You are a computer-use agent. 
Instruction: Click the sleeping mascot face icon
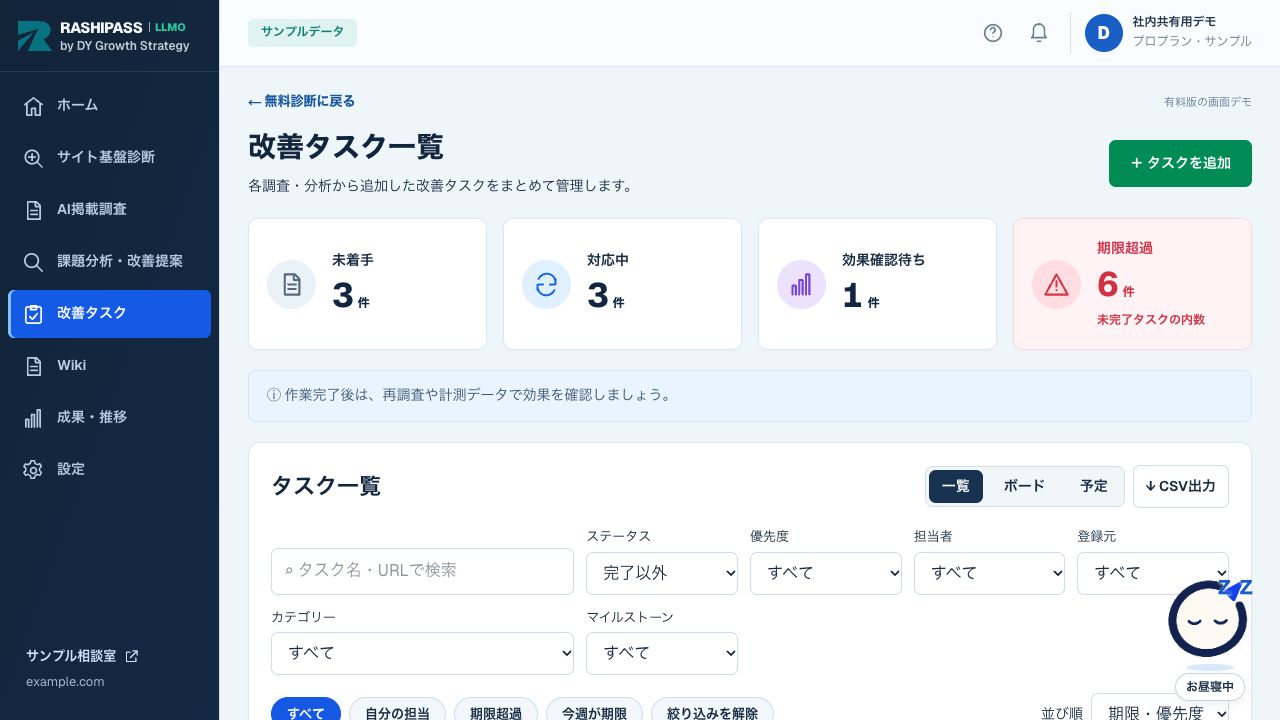click(1208, 620)
